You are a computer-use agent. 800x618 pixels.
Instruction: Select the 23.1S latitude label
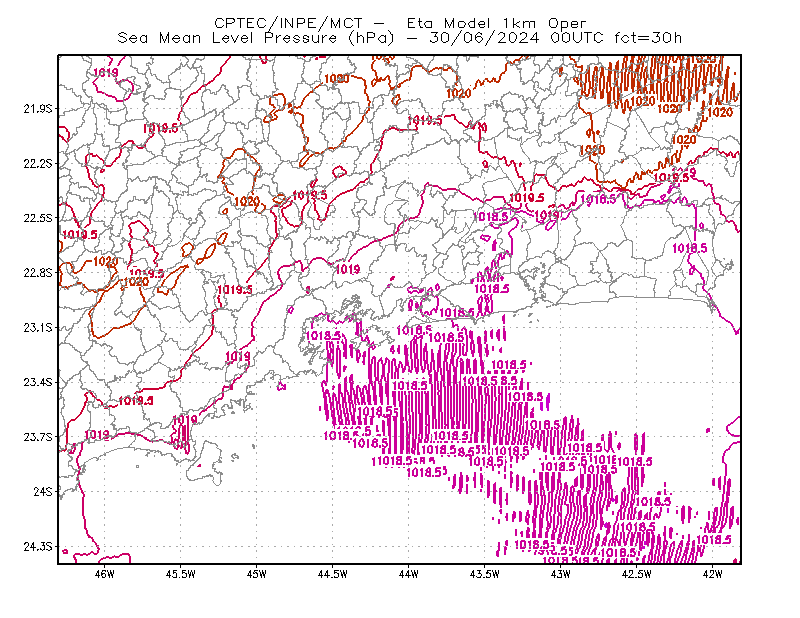[x=38, y=327]
